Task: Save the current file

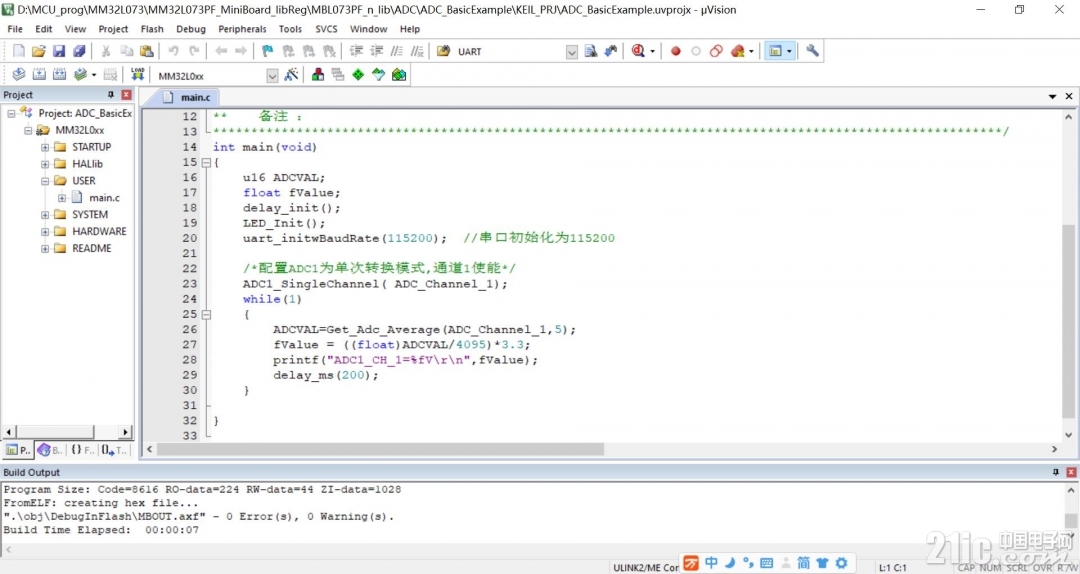Action: (59, 51)
